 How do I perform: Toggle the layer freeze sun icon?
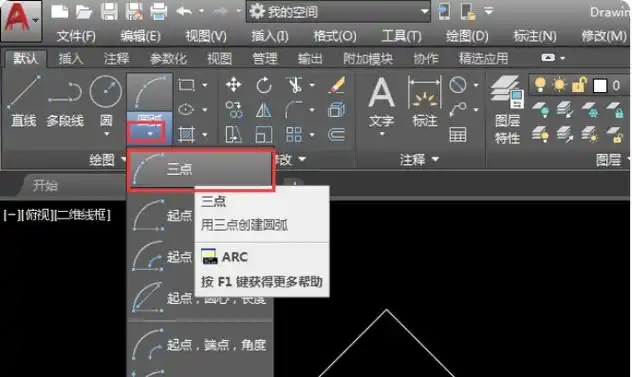click(x=559, y=85)
